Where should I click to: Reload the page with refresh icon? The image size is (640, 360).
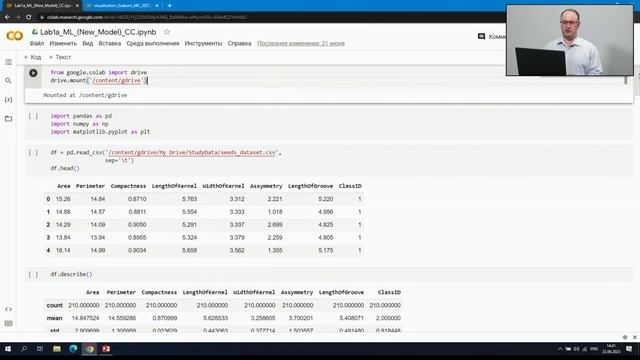29,17
